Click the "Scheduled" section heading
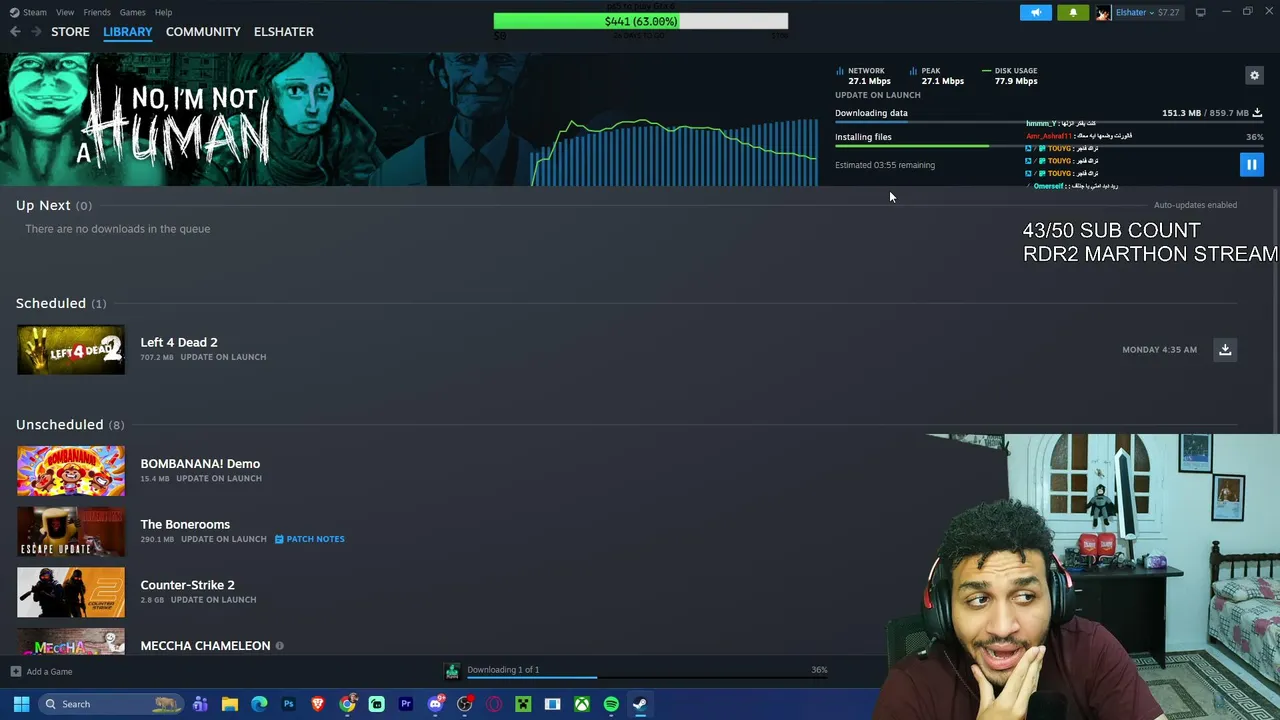Image resolution: width=1280 pixels, height=720 pixels. click(x=51, y=303)
